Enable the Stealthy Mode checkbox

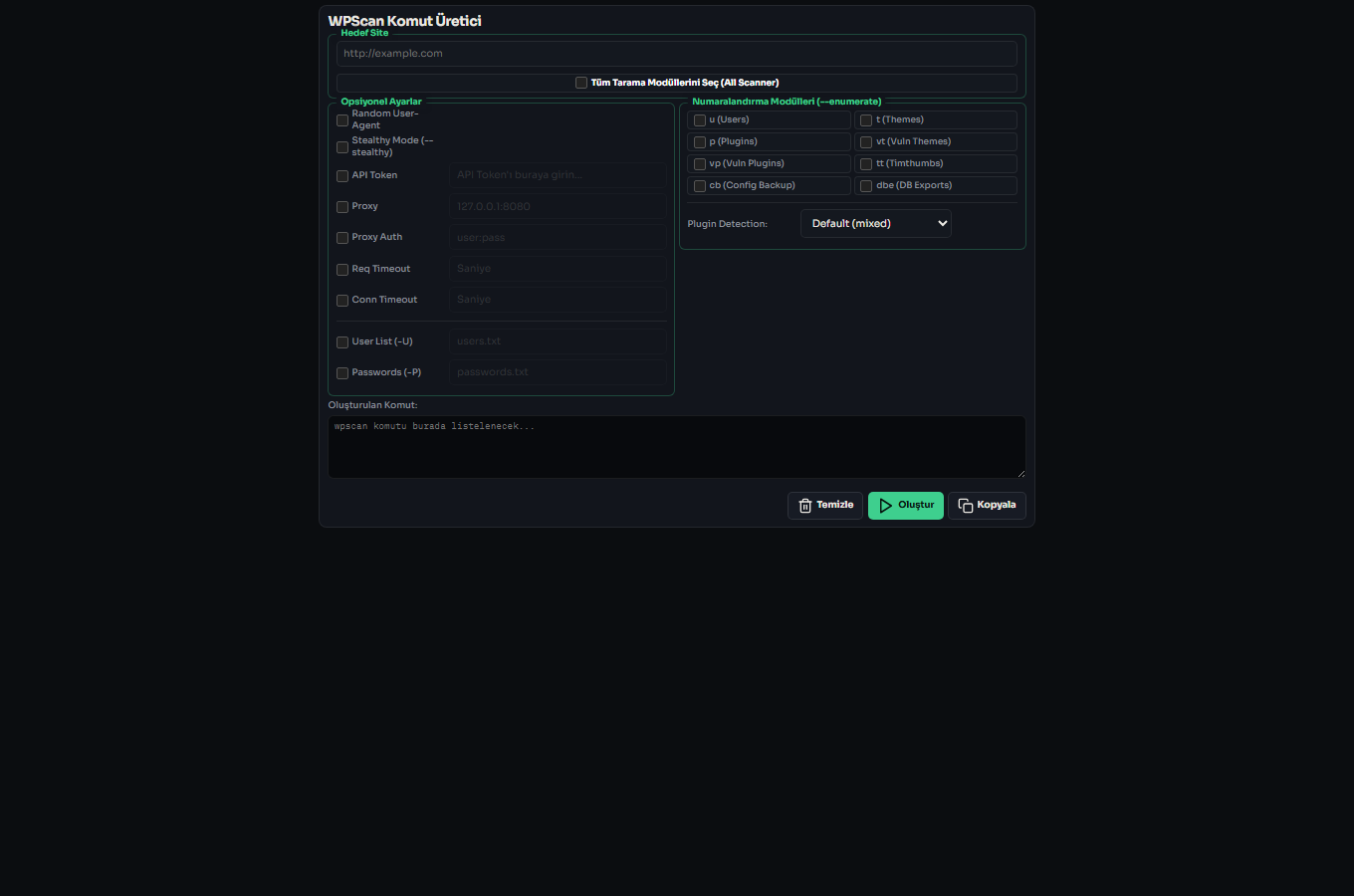pos(342,147)
